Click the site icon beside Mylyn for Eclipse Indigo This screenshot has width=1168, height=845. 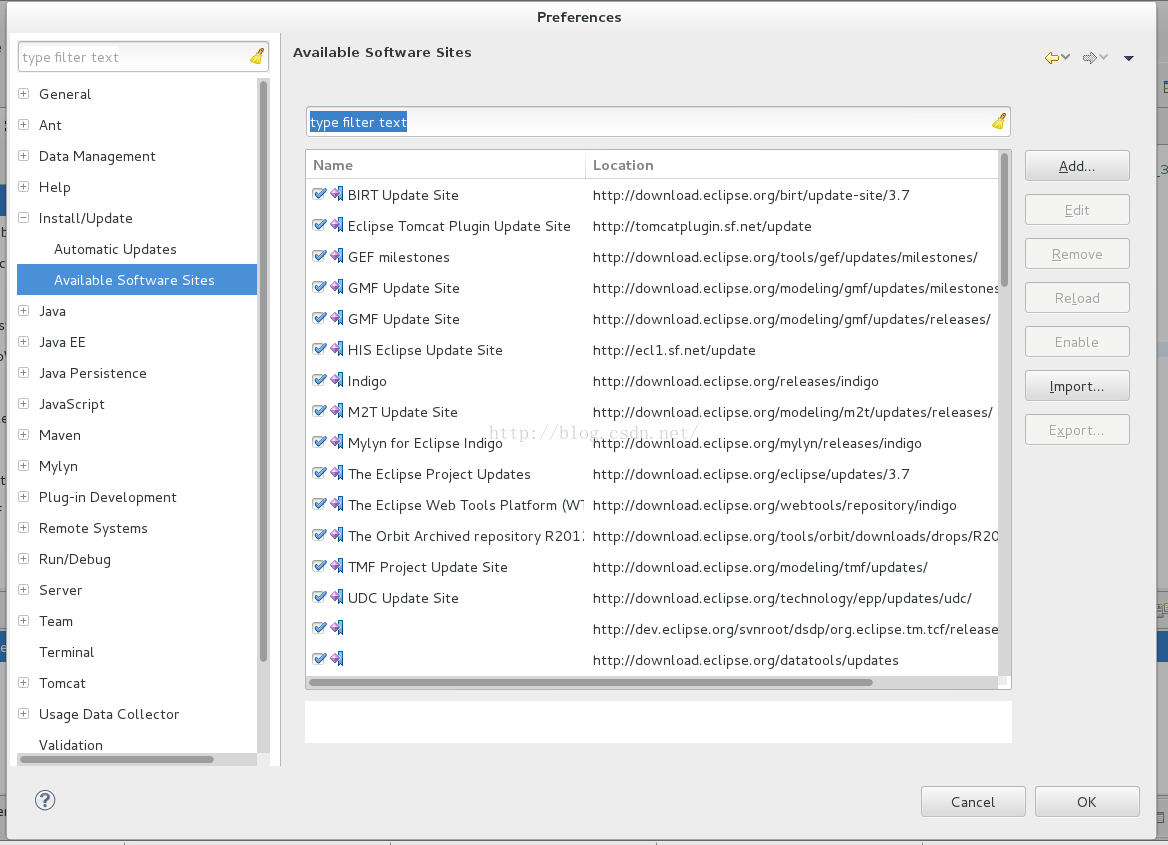pos(337,442)
